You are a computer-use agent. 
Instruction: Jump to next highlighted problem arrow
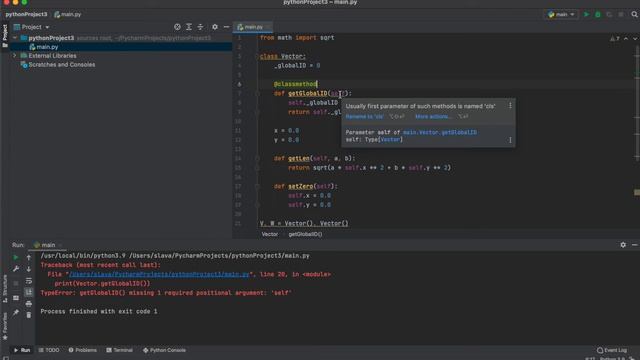tap(635, 38)
